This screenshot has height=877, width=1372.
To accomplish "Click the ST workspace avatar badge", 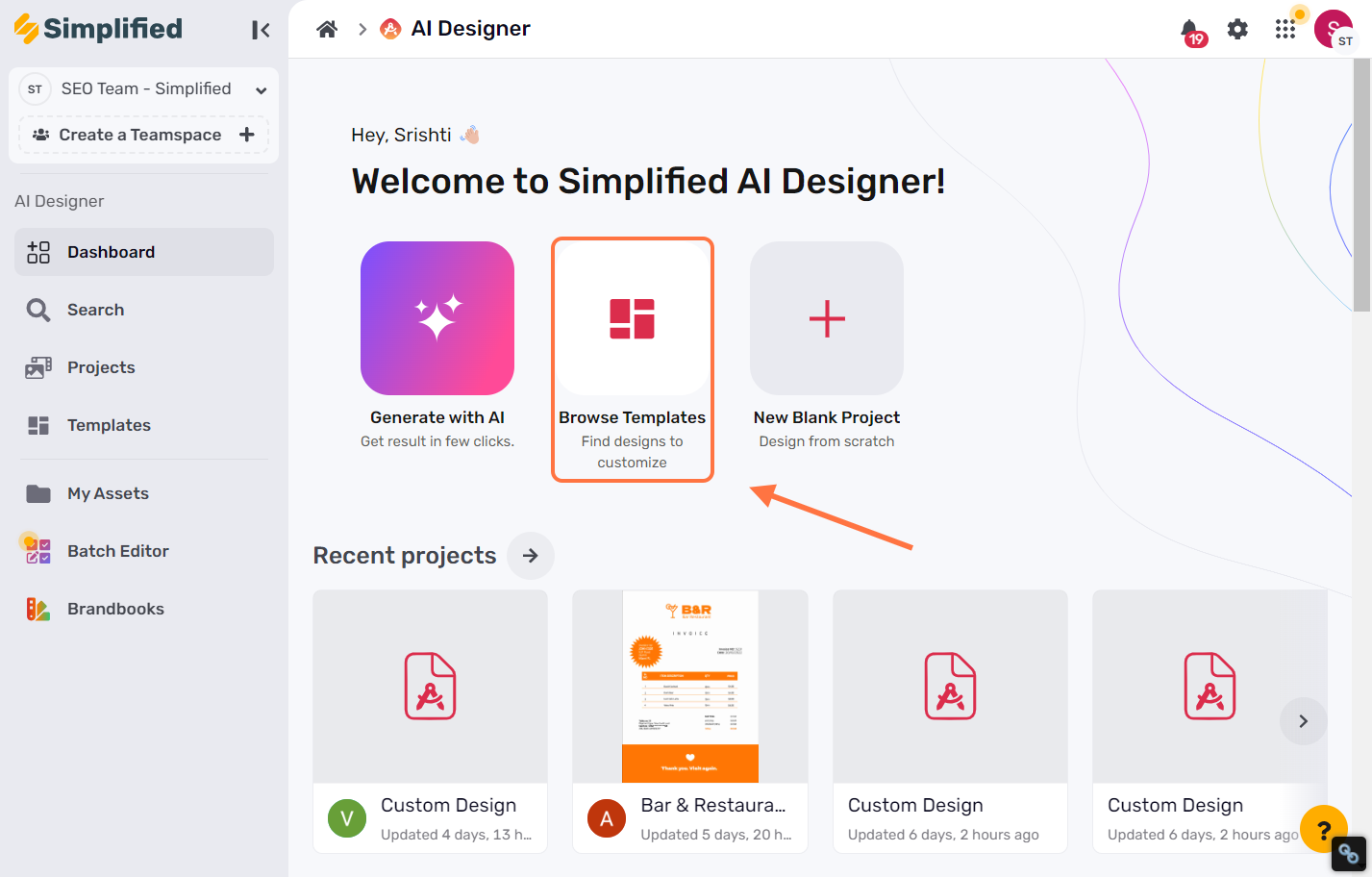I will pyautogui.click(x=35, y=88).
